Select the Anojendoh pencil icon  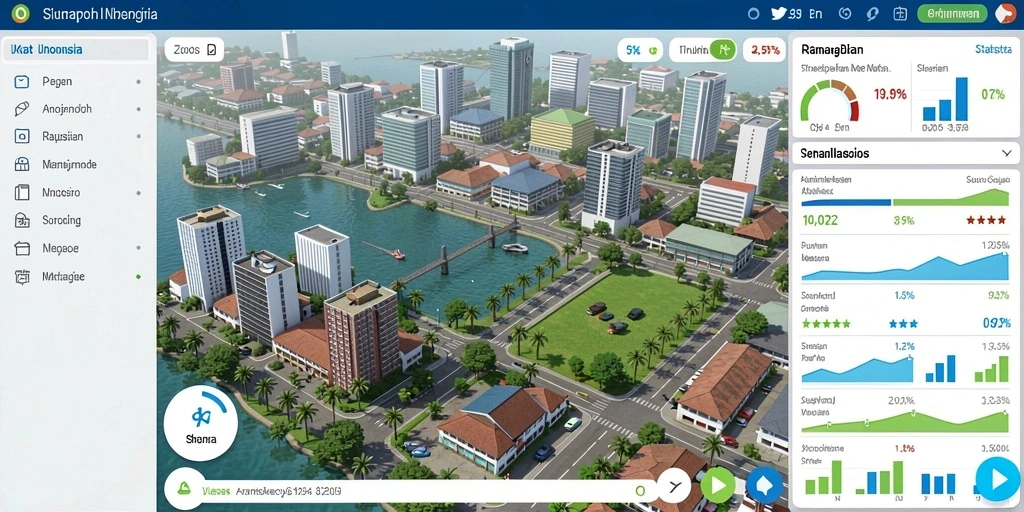coord(22,109)
